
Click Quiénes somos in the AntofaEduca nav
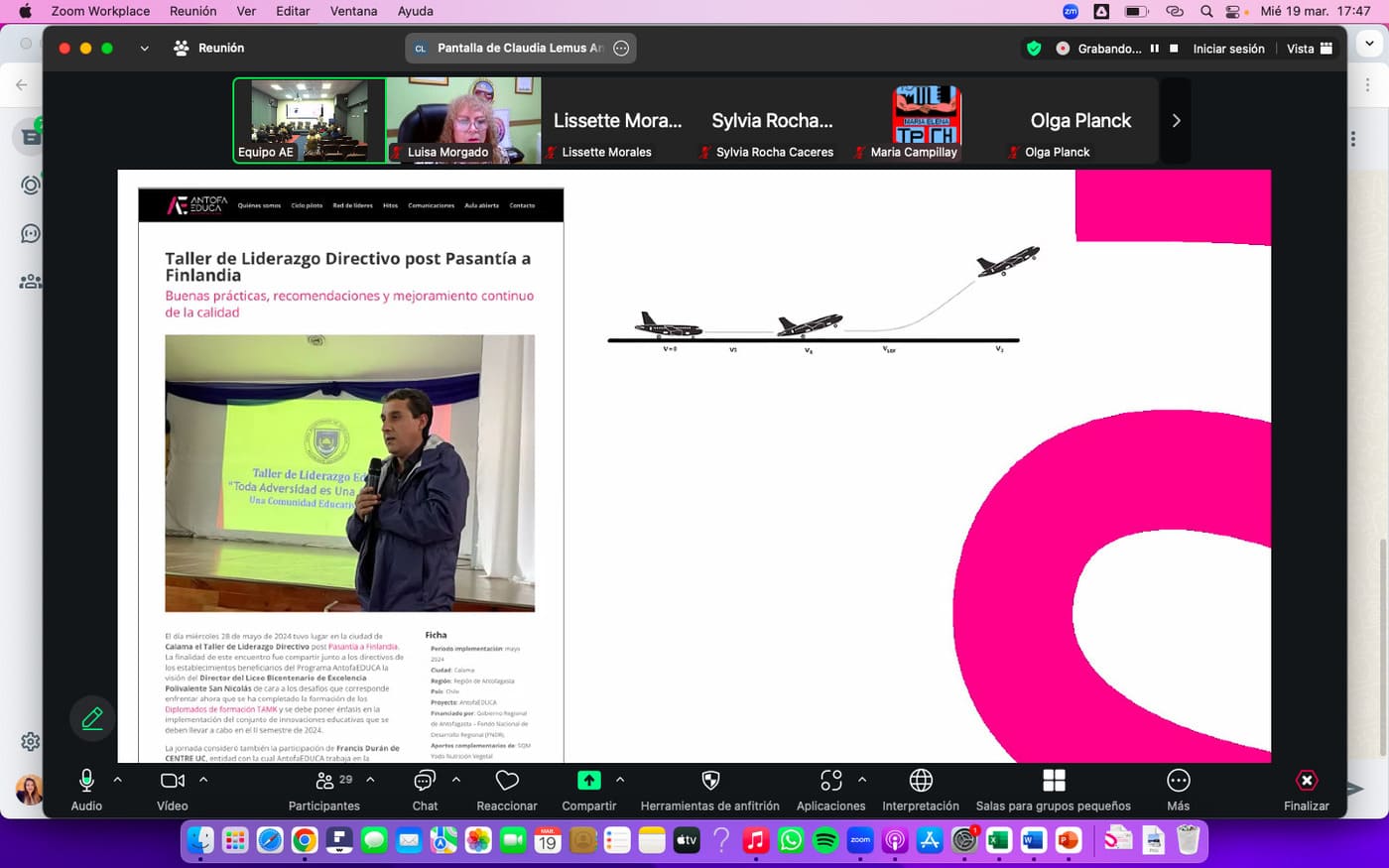click(259, 205)
